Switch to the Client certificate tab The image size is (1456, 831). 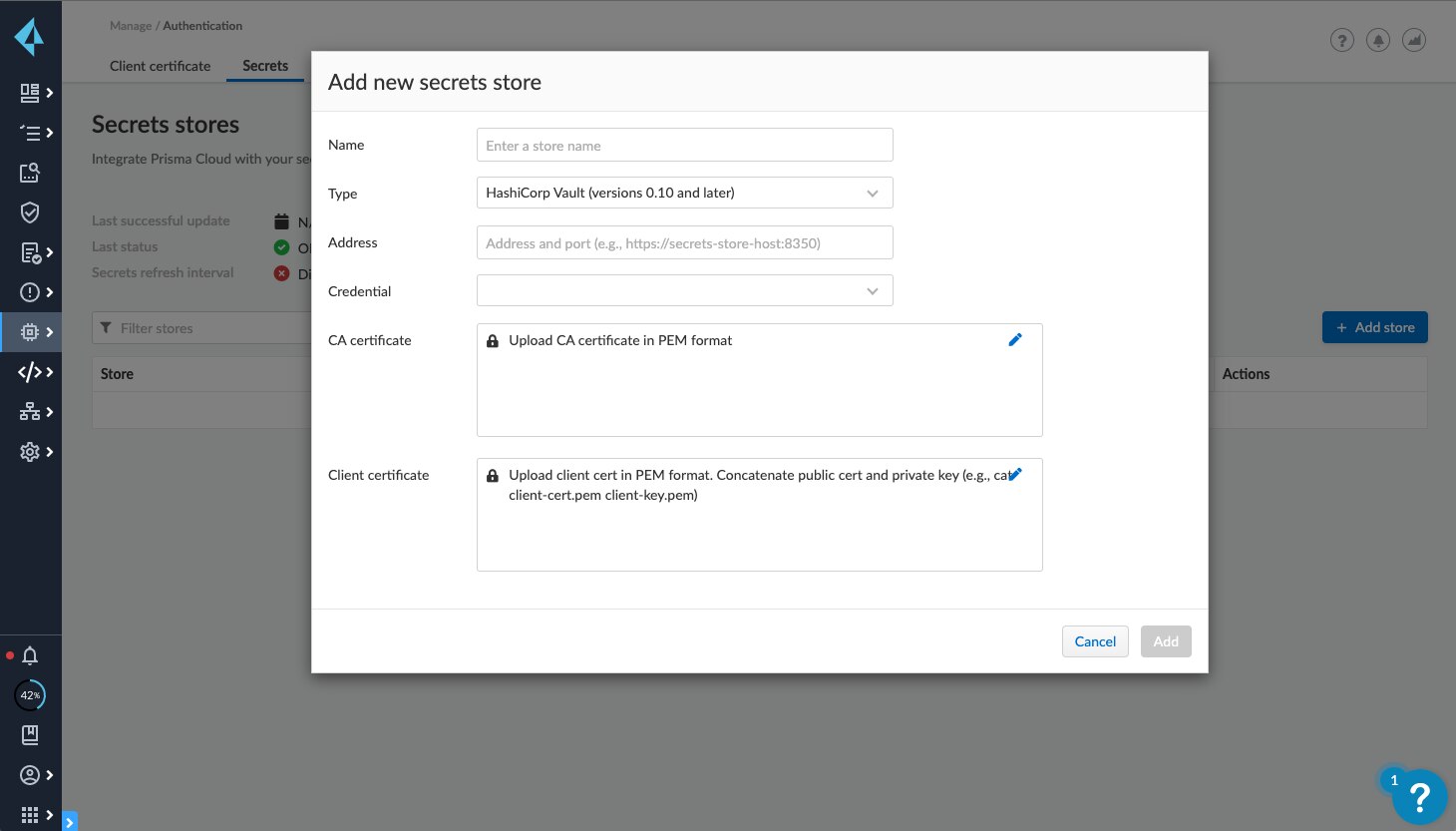pyautogui.click(x=160, y=66)
